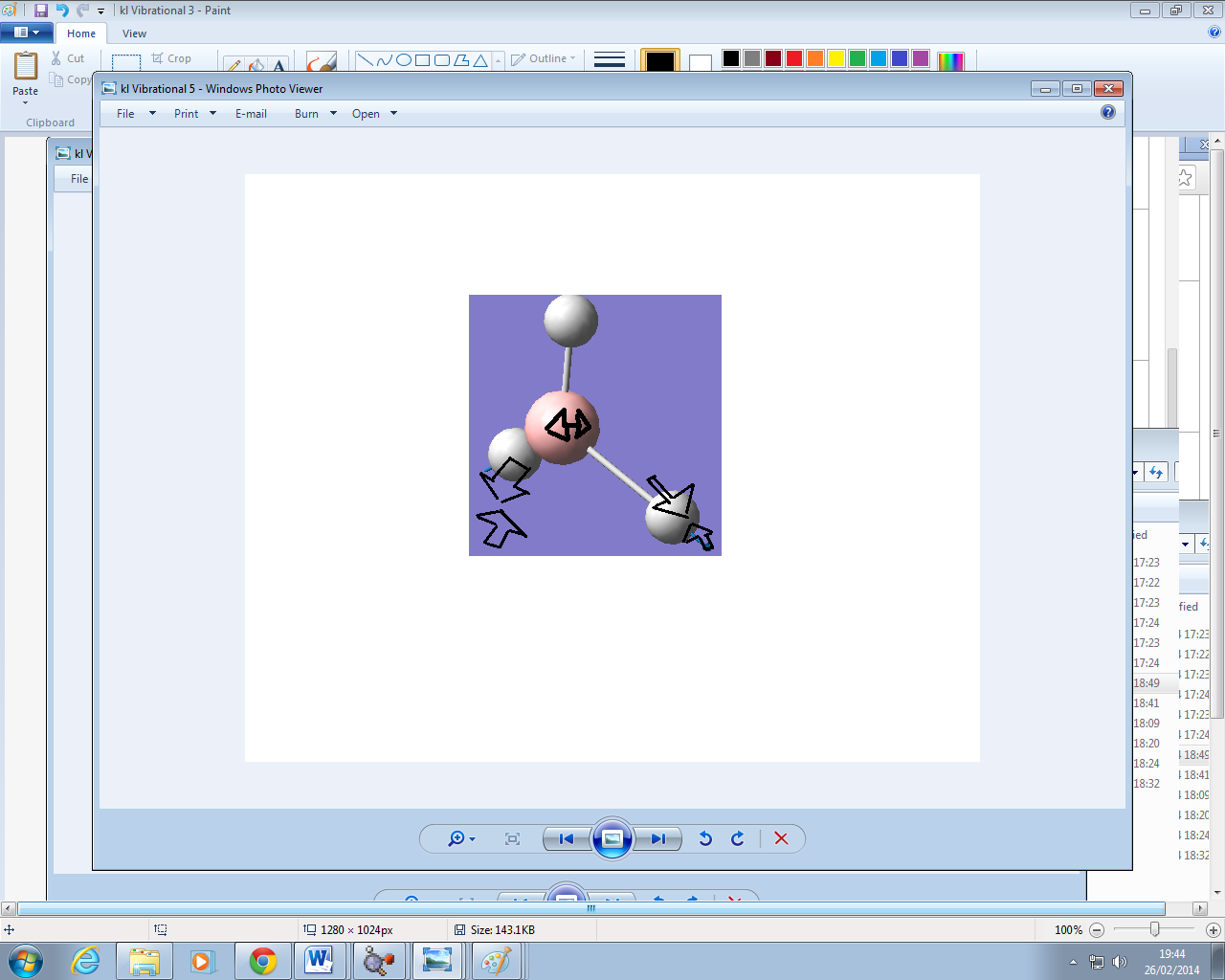Go to the Next photo
The image size is (1225, 980).
pyautogui.click(x=658, y=839)
